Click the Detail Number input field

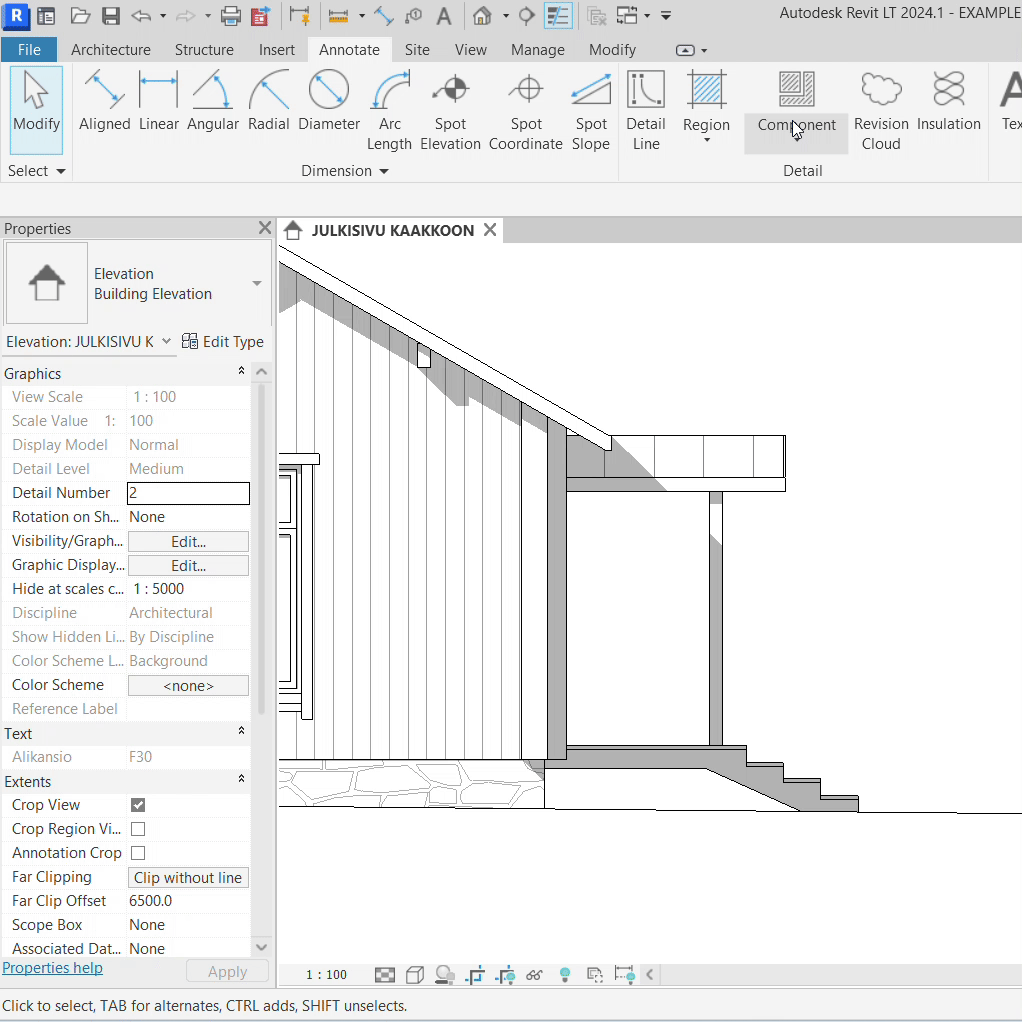(x=188, y=493)
